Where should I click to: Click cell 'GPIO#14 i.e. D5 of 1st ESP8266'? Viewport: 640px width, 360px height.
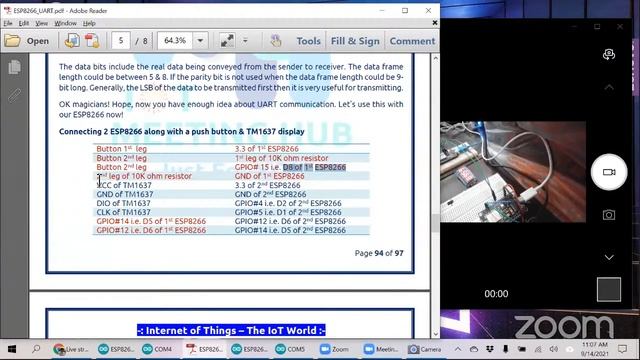(151, 221)
